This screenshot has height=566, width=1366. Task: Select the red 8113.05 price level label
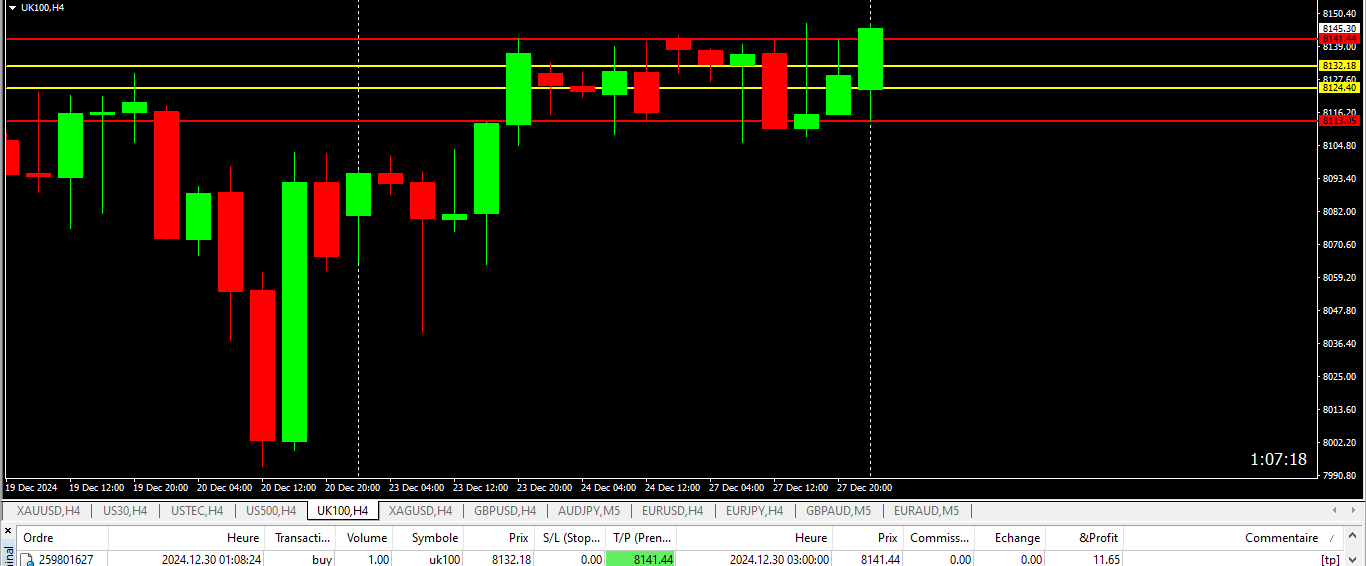1339,120
